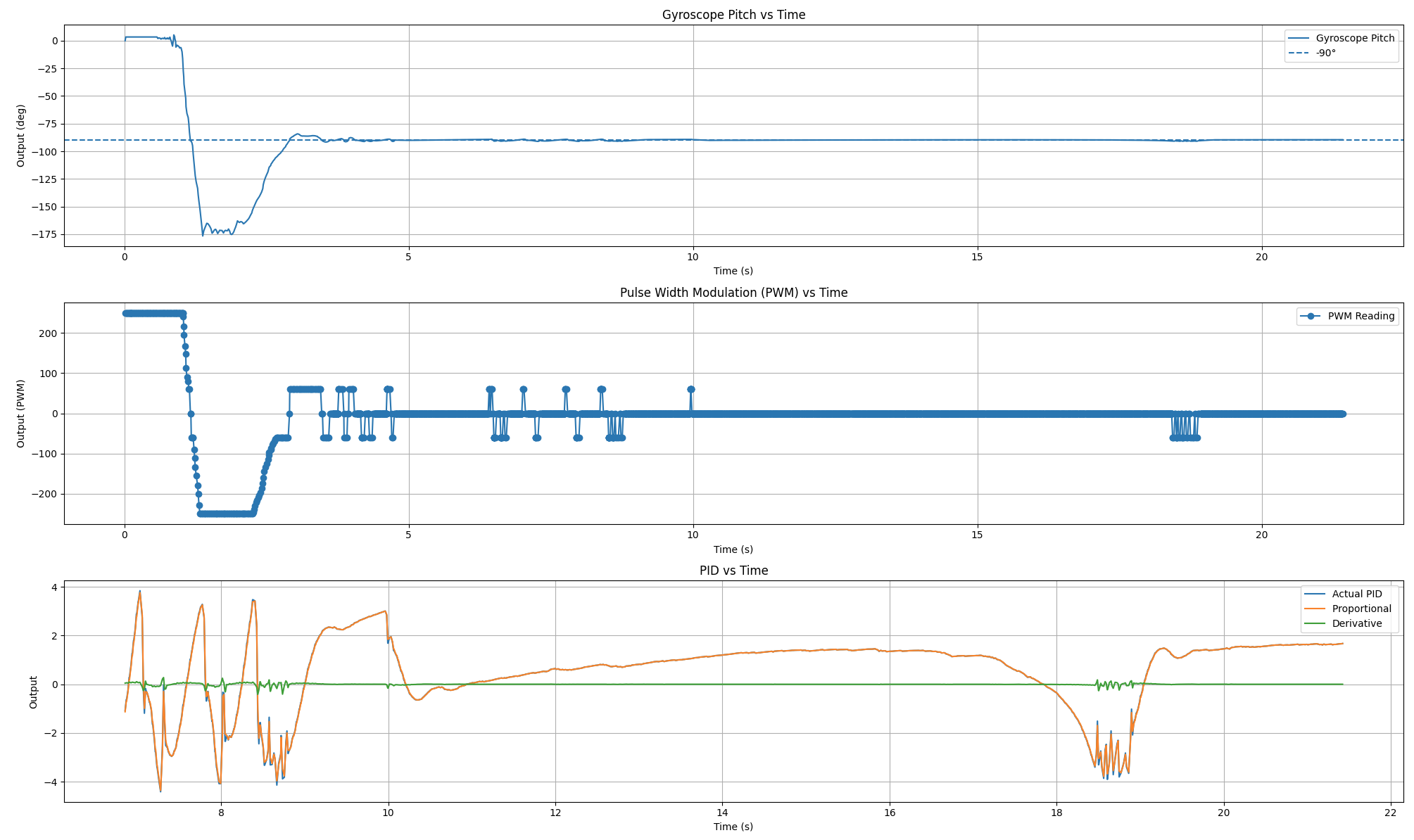Click the -4 tick on the PID y-axis

click(51, 782)
